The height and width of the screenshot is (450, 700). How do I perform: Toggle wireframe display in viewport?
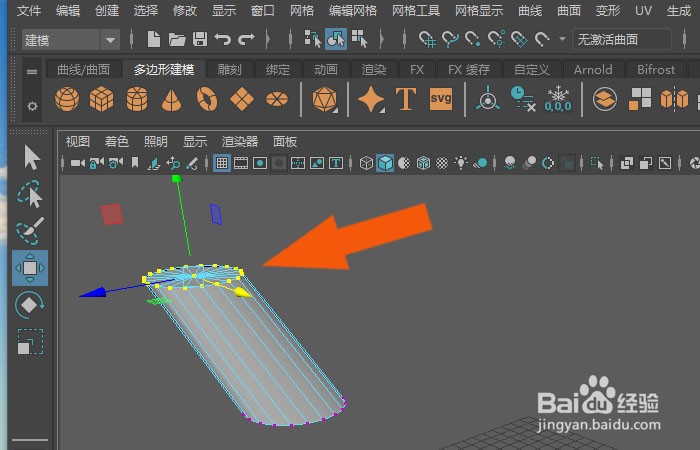coord(366,163)
